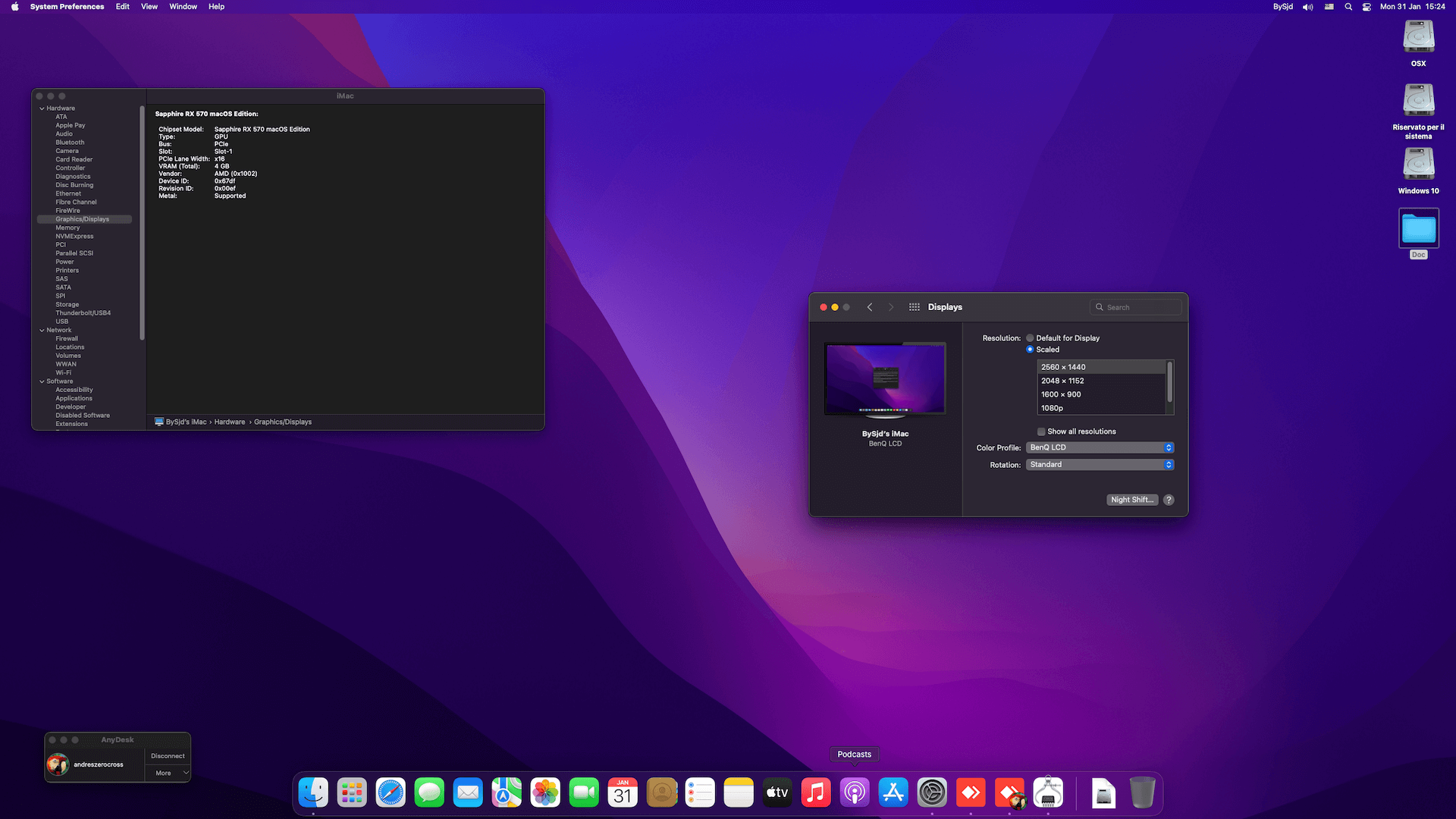Show all preferences grid icon
This screenshot has width=1456, height=819.
pos(915,307)
